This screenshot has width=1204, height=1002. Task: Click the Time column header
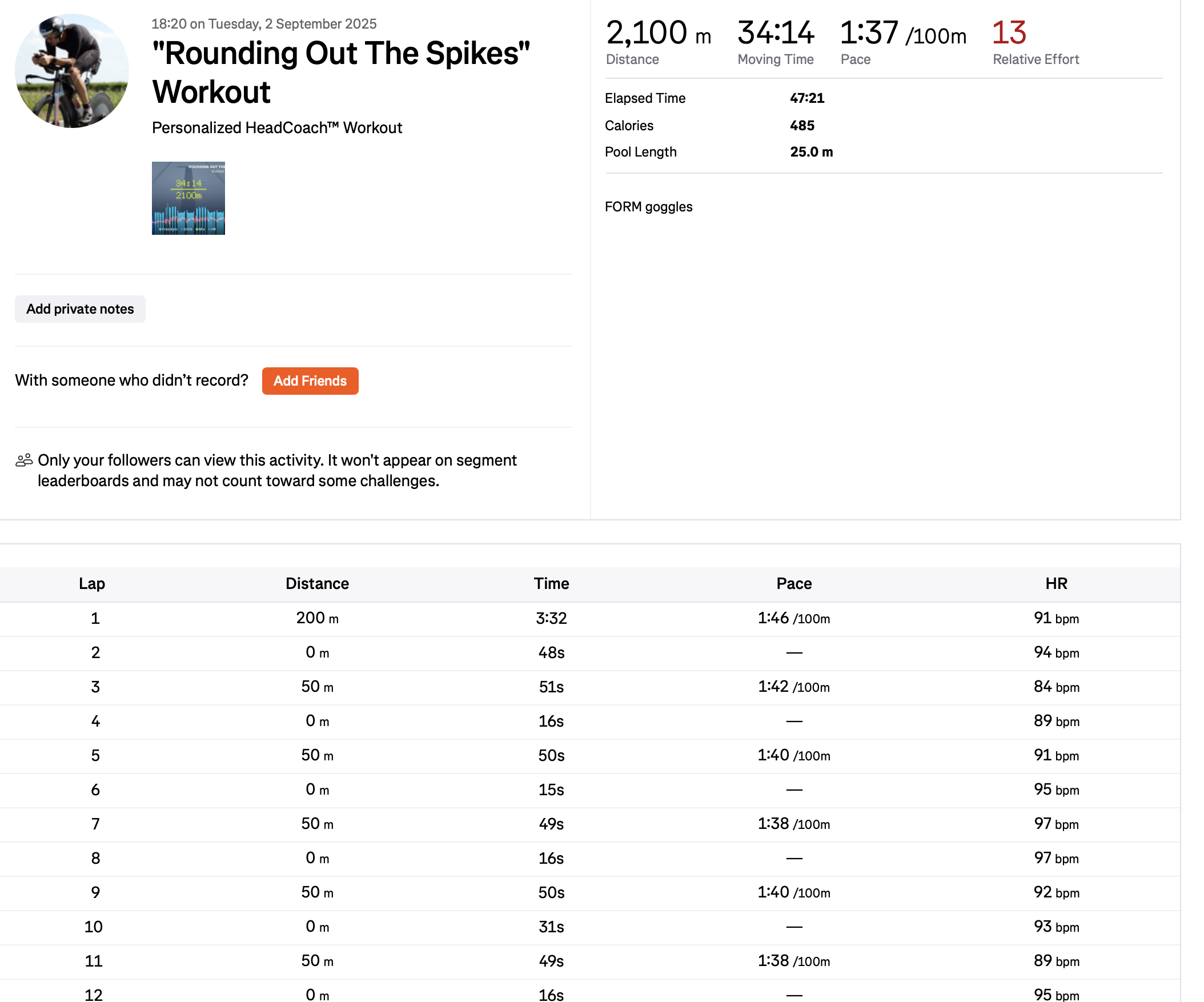551,583
